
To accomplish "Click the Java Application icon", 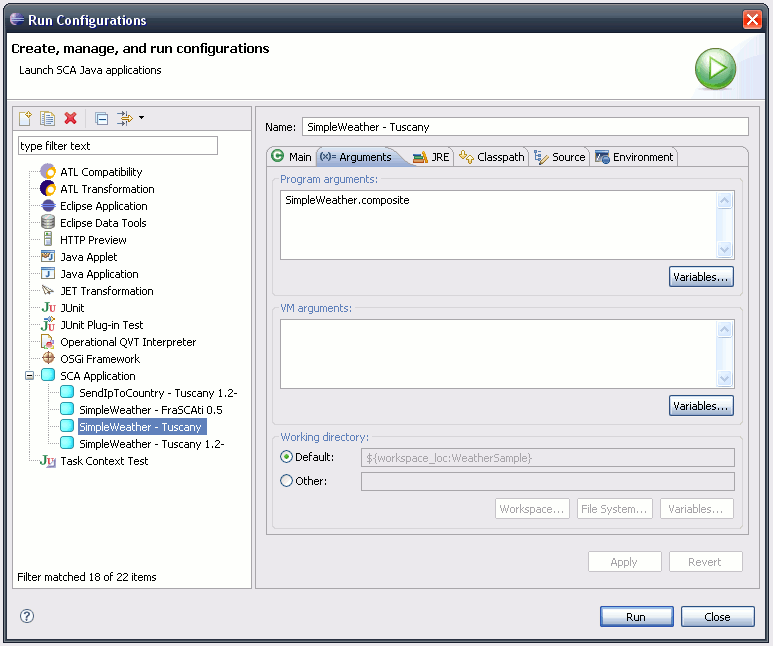I will [x=48, y=274].
